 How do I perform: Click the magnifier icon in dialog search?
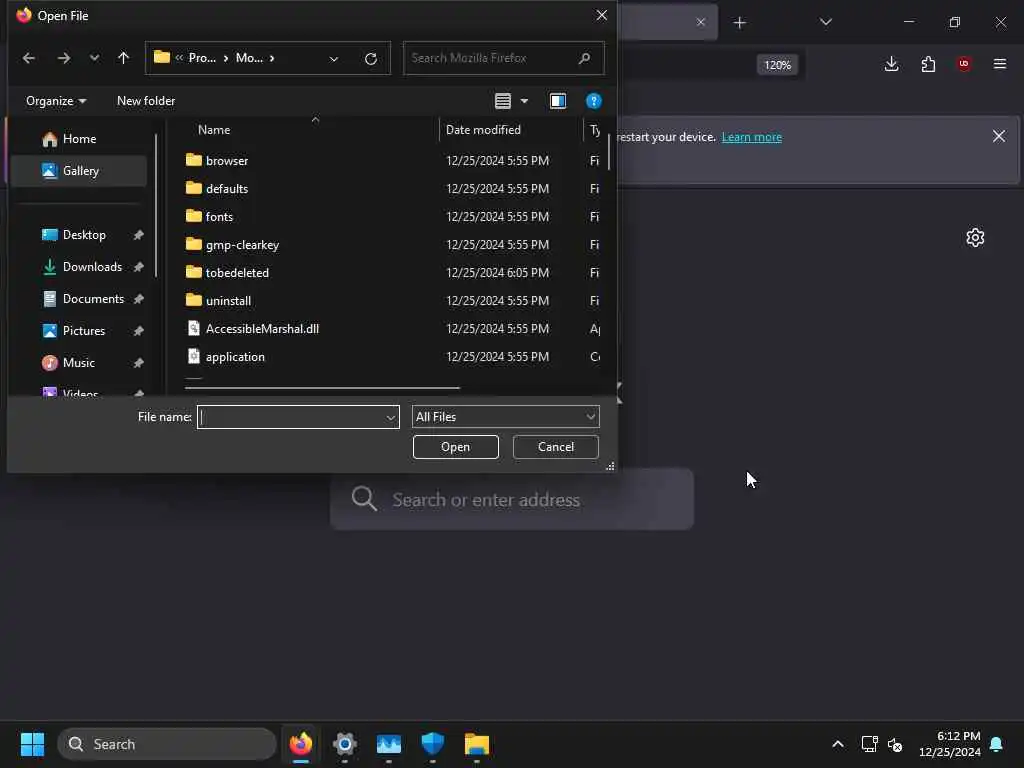(x=584, y=58)
